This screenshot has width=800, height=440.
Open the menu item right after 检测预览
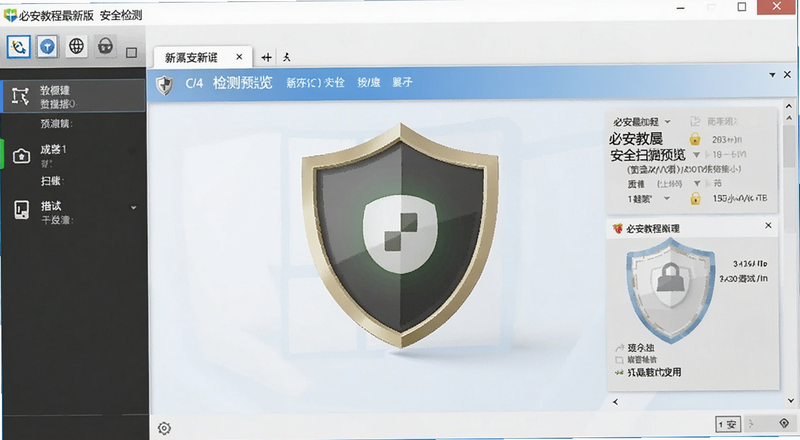(315, 83)
